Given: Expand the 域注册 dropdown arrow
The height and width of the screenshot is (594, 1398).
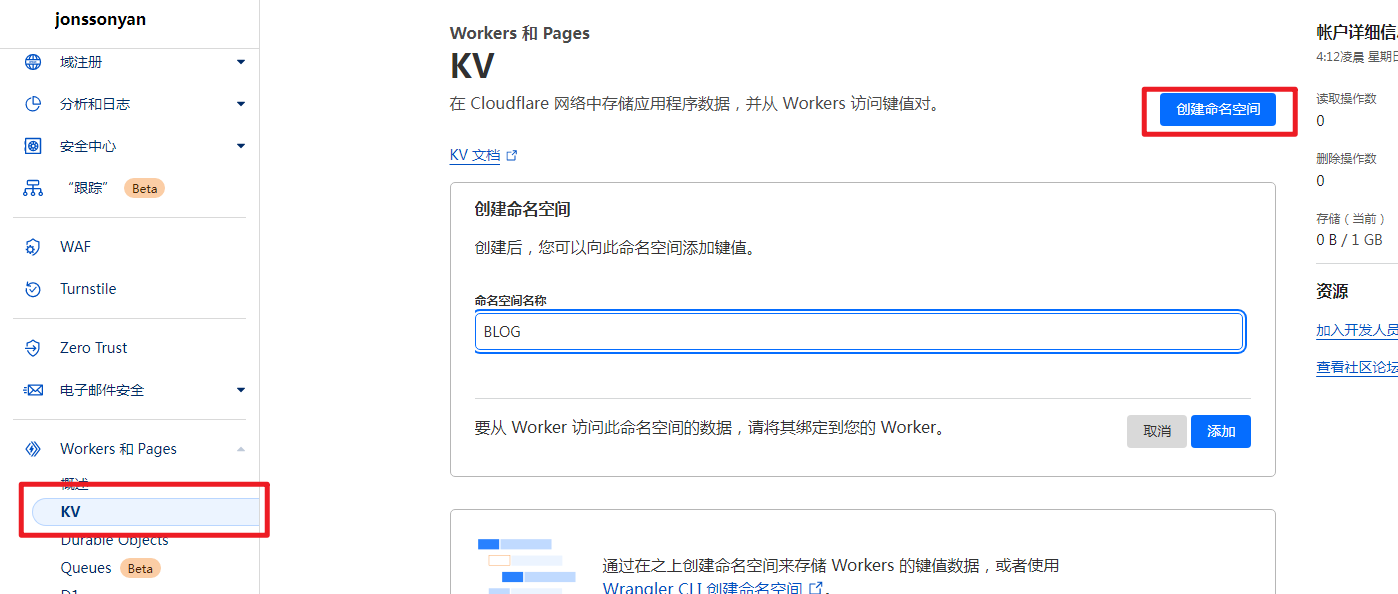Looking at the screenshot, I should pos(241,62).
